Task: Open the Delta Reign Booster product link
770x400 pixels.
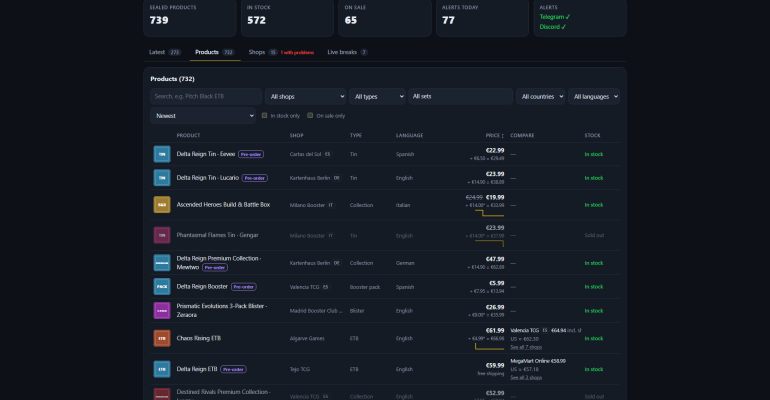Action: click(202, 287)
